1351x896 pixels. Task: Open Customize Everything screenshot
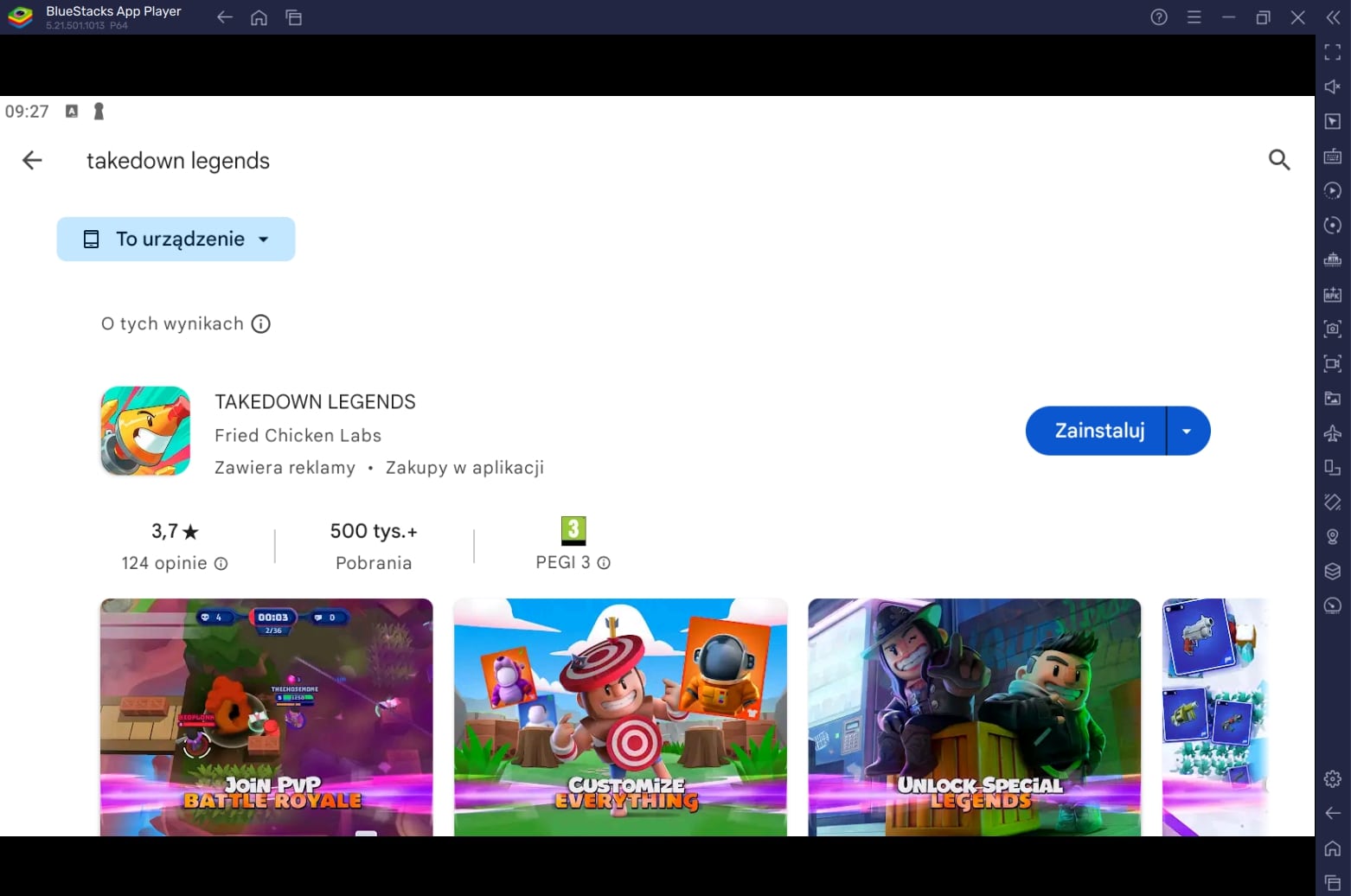click(x=620, y=717)
